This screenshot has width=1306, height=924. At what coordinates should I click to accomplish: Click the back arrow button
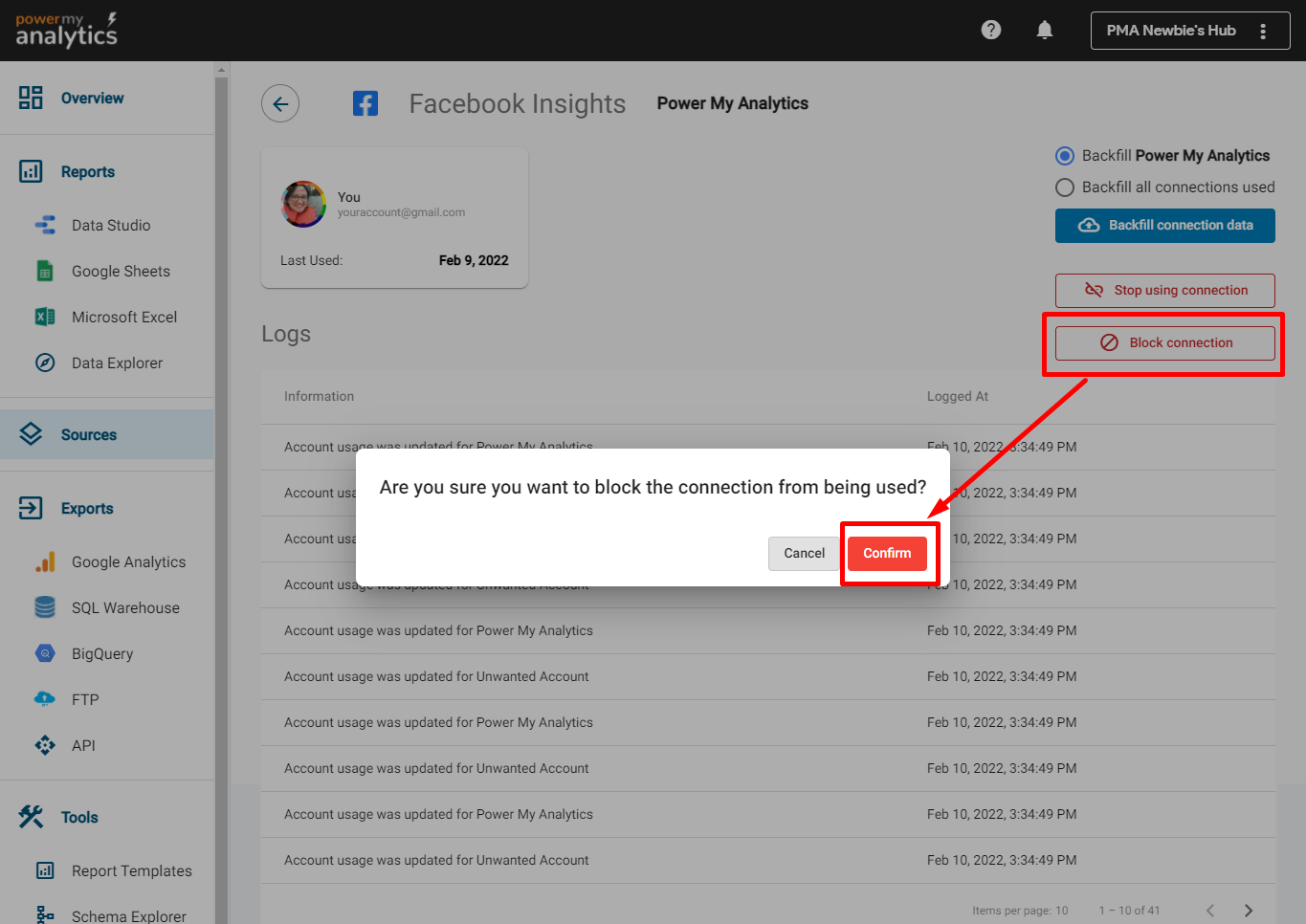tap(280, 103)
